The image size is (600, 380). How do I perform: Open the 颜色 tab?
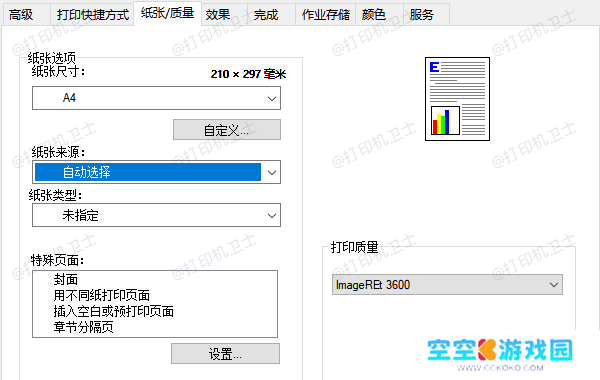coord(380,15)
